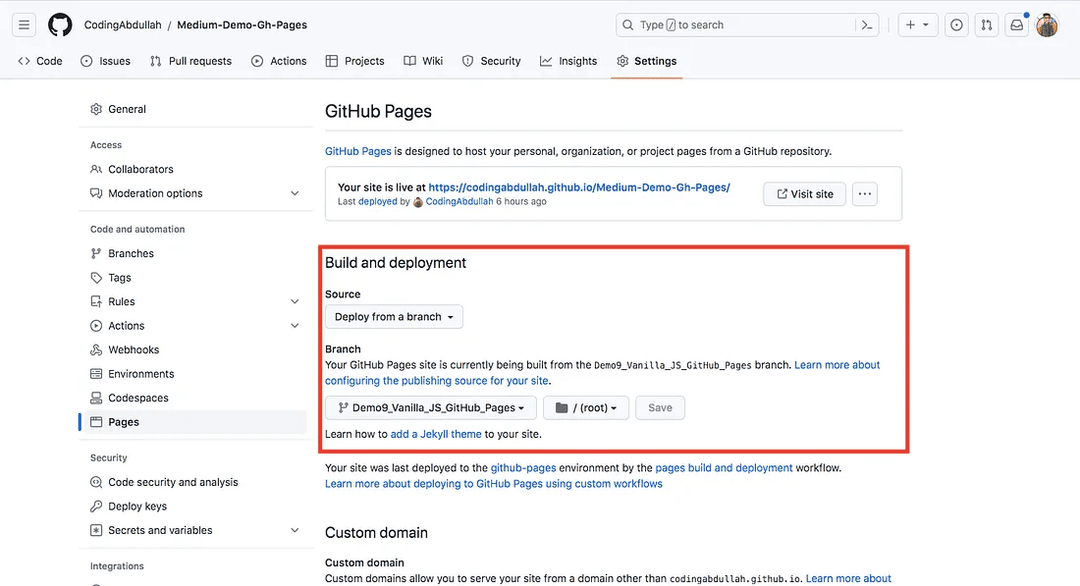This screenshot has height=586, width=1080.
Task: Switch to the Actions tab
Action: pos(279,61)
